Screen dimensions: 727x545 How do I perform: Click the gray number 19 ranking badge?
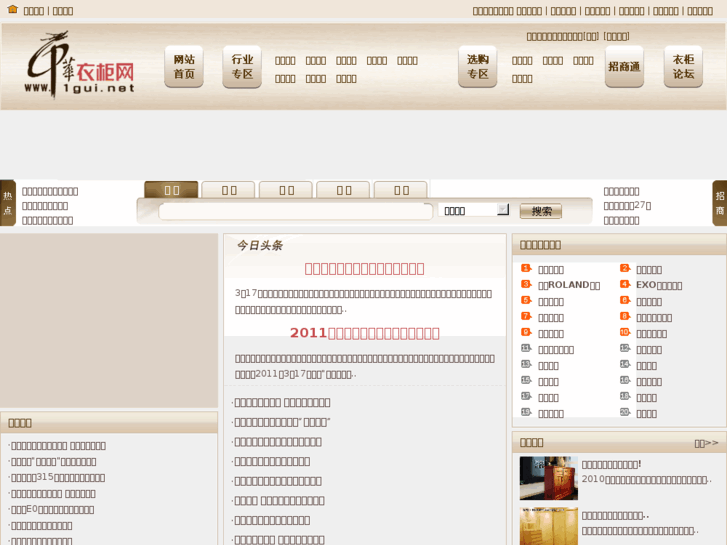[526, 412]
